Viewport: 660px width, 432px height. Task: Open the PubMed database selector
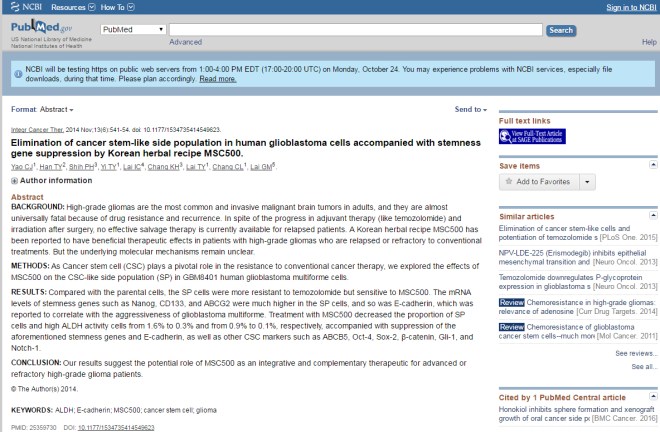pyautogui.click(x=133, y=29)
